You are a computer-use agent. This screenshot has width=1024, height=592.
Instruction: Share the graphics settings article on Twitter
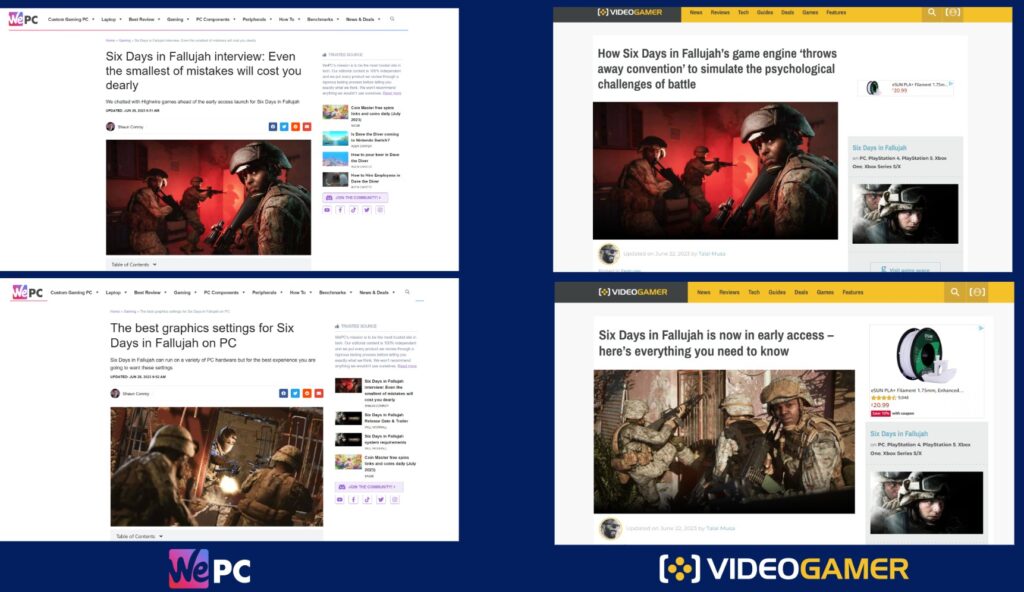click(296, 393)
